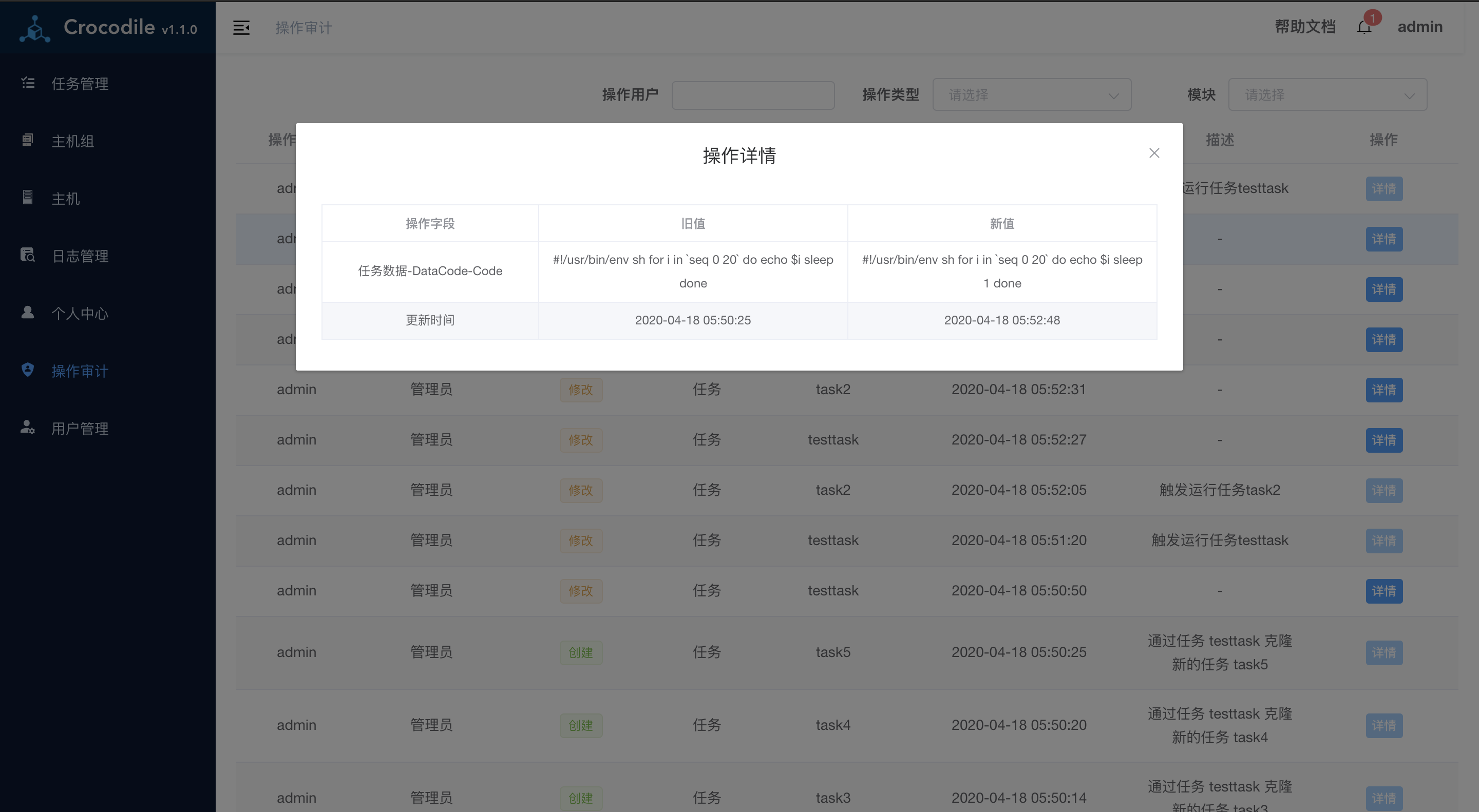Click the 操作用户 input field
This screenshot has width=1479, height=812.
click(x=753, y=94)
